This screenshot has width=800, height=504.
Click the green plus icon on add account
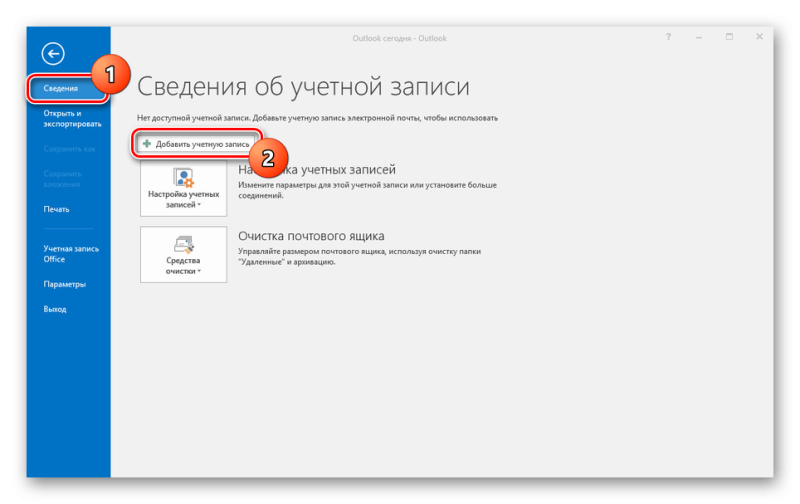[x=147, y=144]
